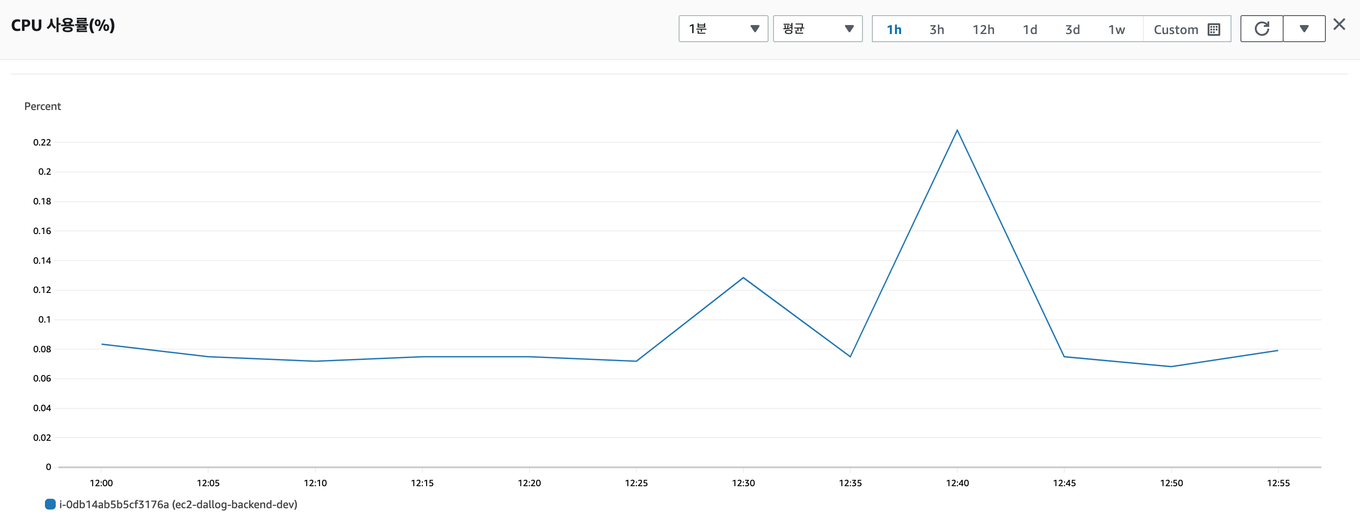Click the smaller peak at 12:30

tap(743, 277)
